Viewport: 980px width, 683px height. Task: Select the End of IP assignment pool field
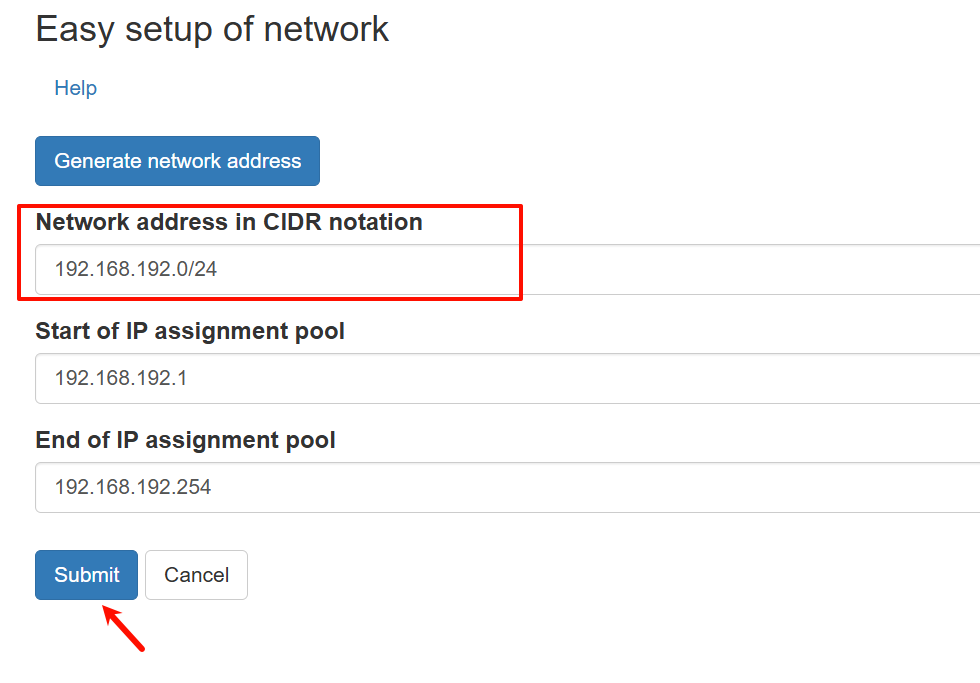click(x=500, y=487)
